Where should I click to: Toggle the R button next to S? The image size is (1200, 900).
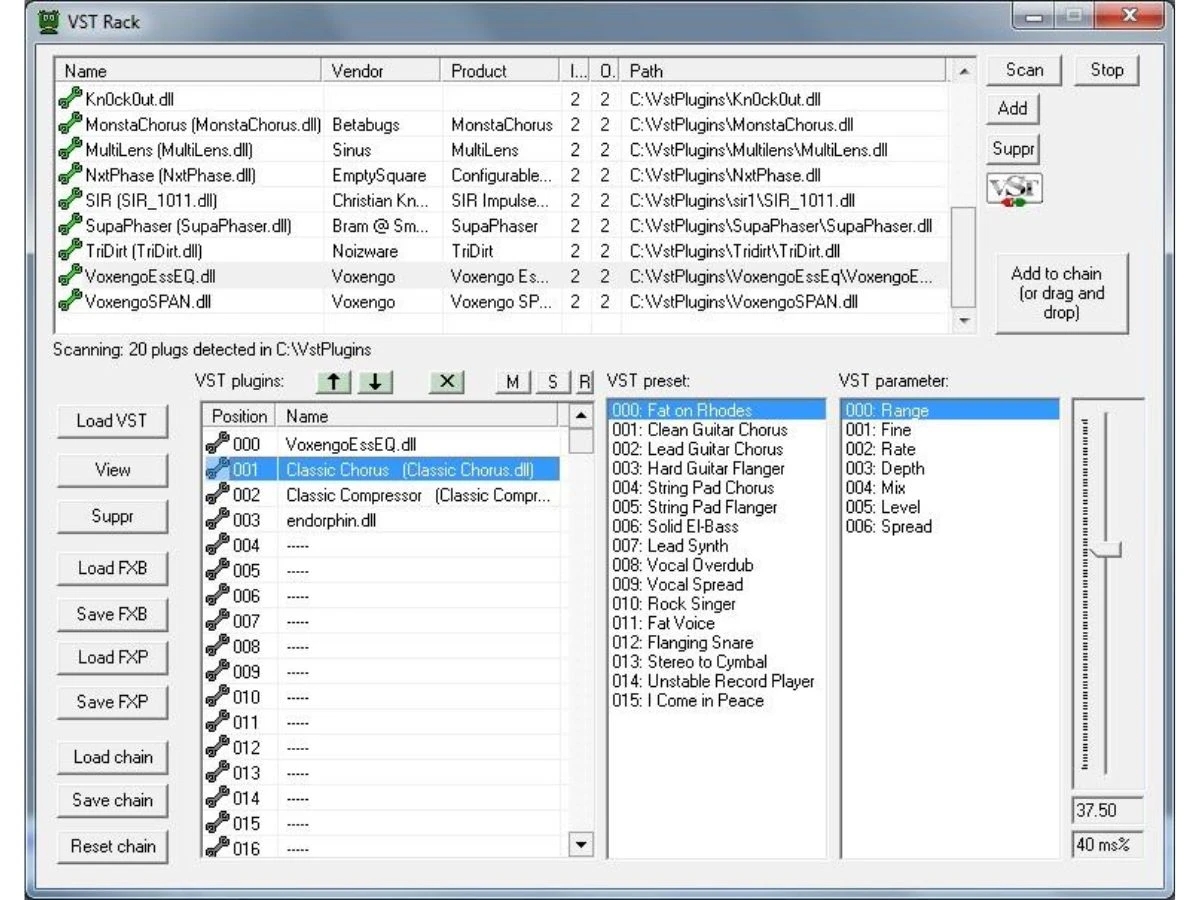tap(585, 382)
